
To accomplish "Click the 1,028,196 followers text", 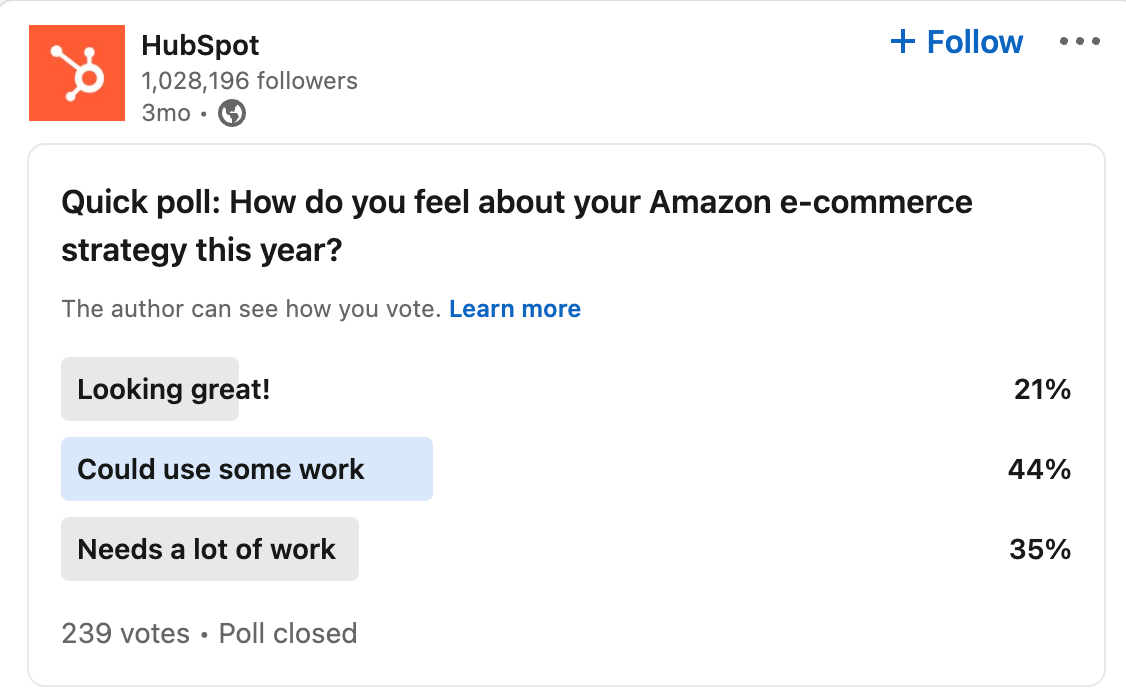I will [249, 81].
